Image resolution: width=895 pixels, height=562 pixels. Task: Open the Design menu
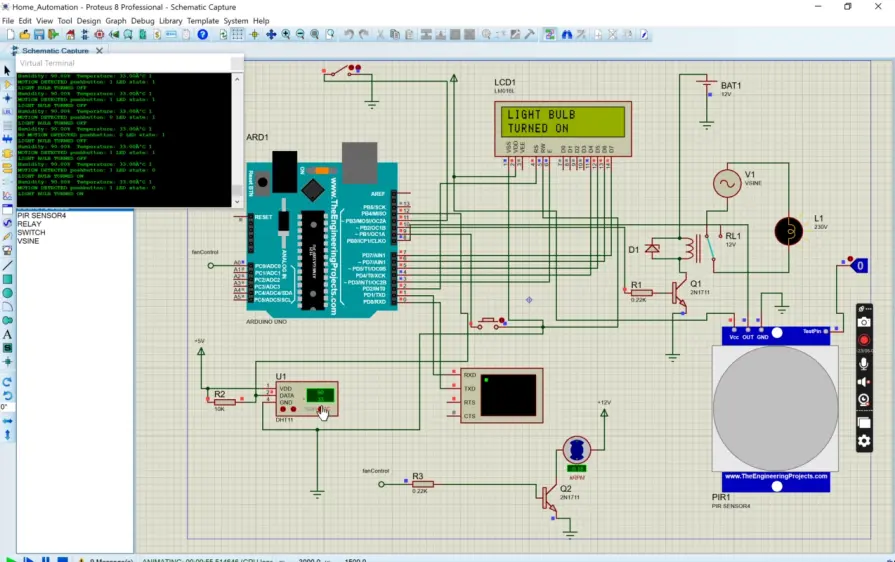tap(88, 21)
